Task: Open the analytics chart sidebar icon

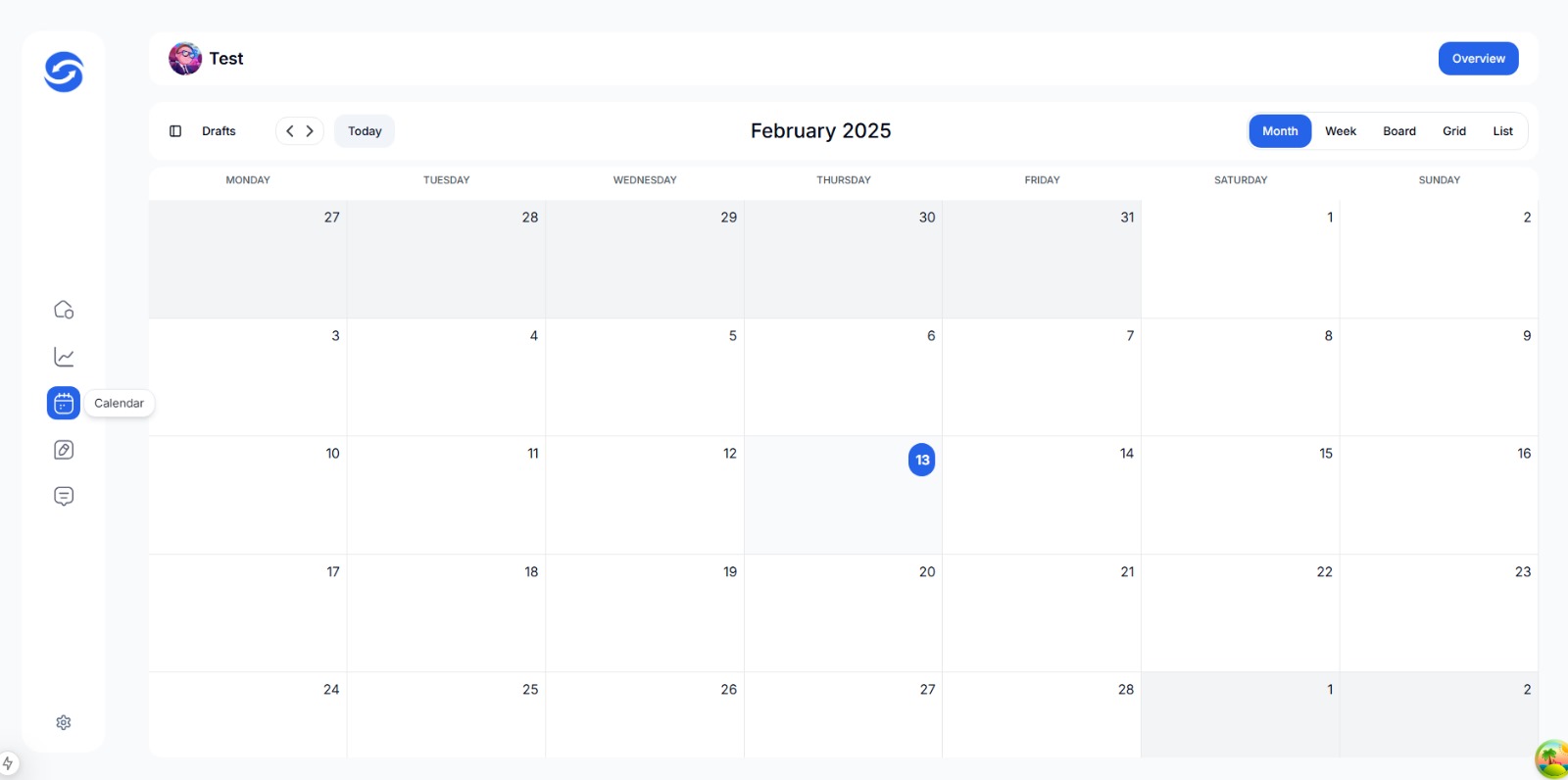Action: tap(64, 357)
